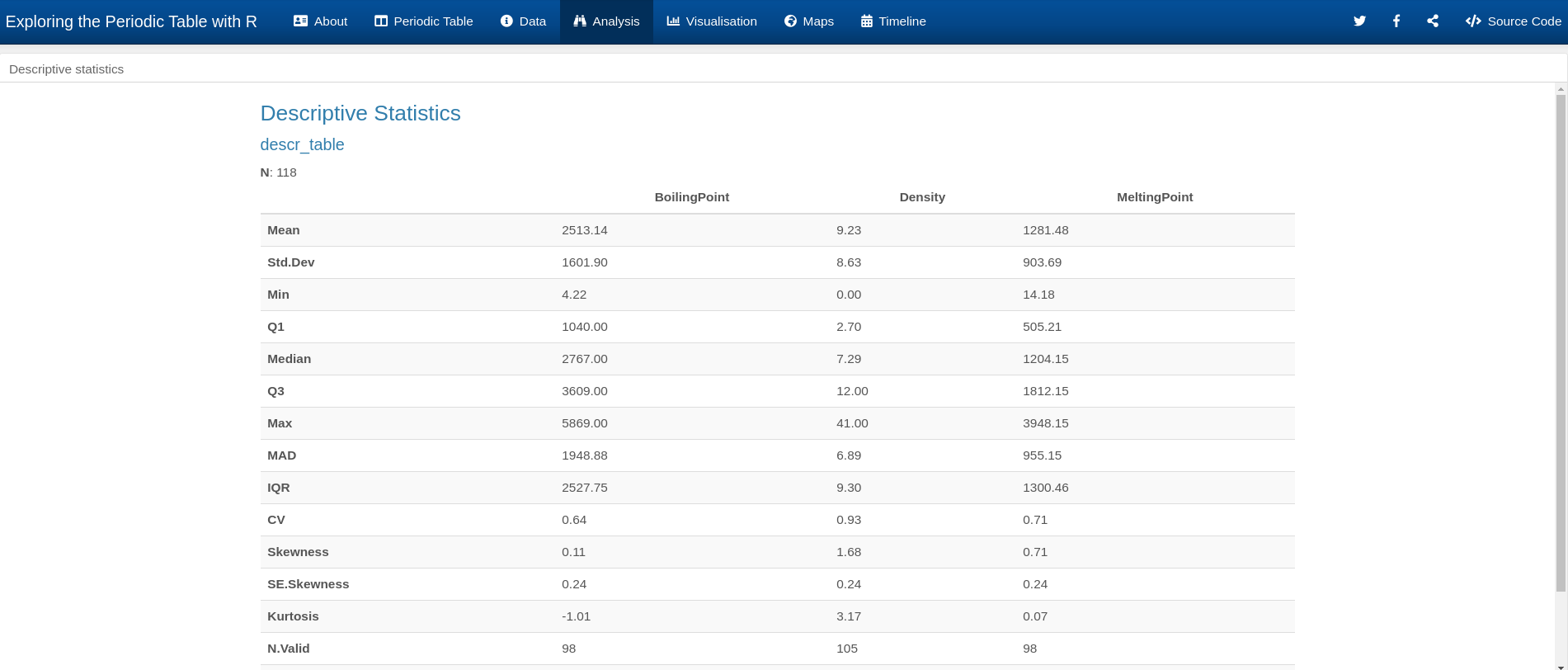Open the Timeline tab label
Viewport: 1568px width, 670px height.
[x=902, y=21]
